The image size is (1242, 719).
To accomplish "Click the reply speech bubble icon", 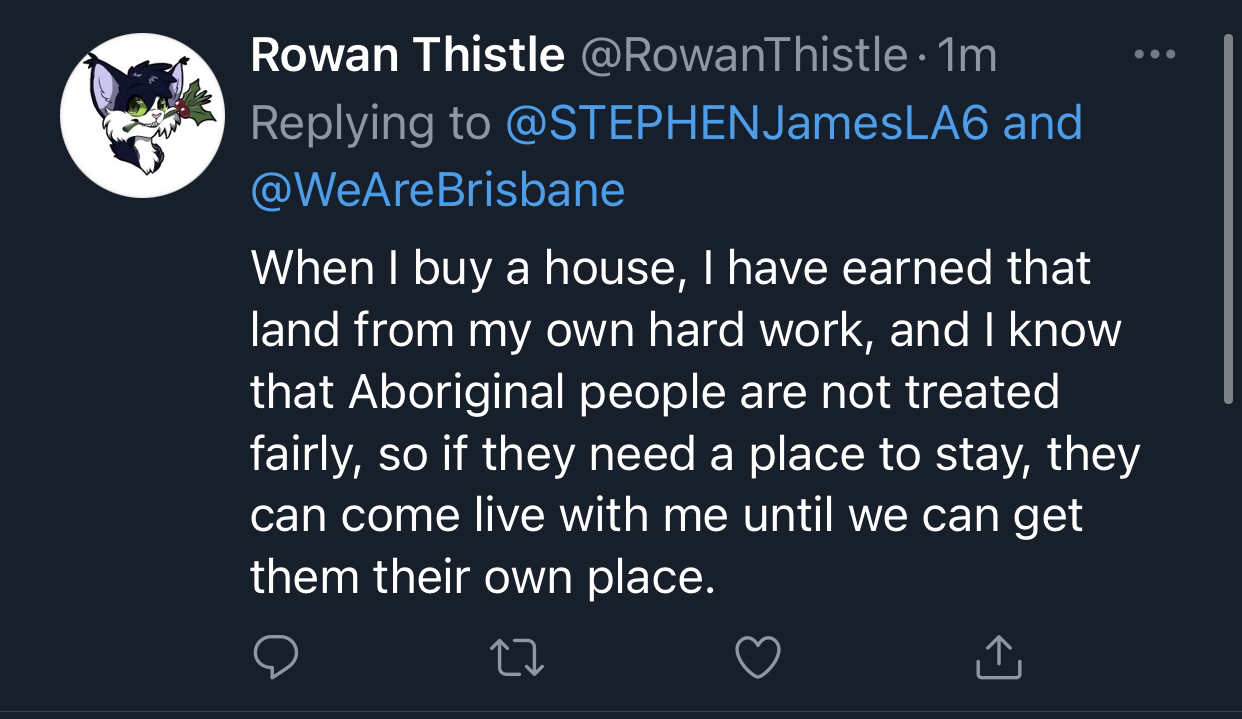I will (x=275, y=657).
